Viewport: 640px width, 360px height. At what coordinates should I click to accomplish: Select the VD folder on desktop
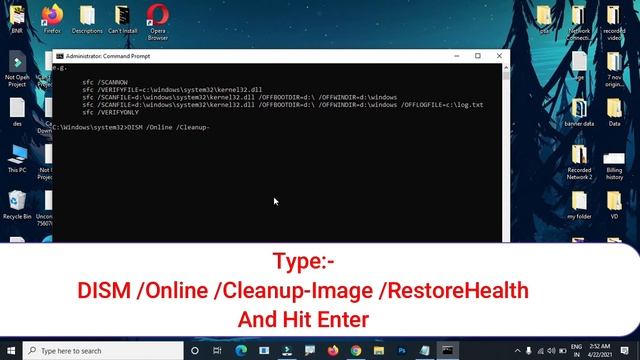tap(614, 205)
